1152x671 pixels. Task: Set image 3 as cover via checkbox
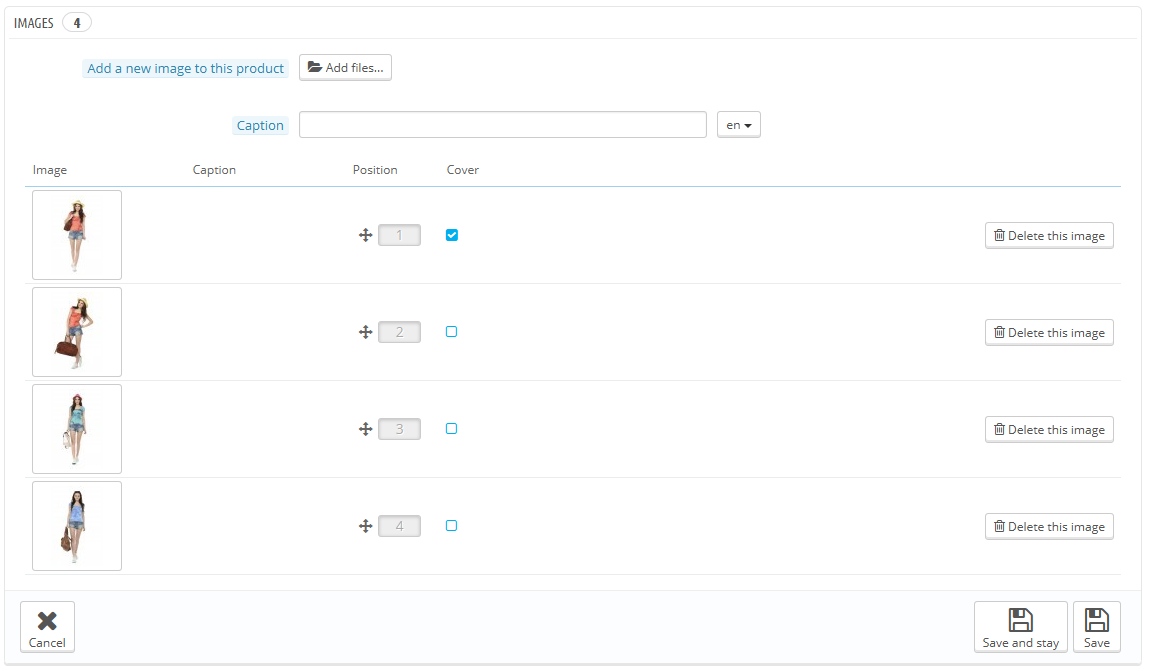point(452,428)
